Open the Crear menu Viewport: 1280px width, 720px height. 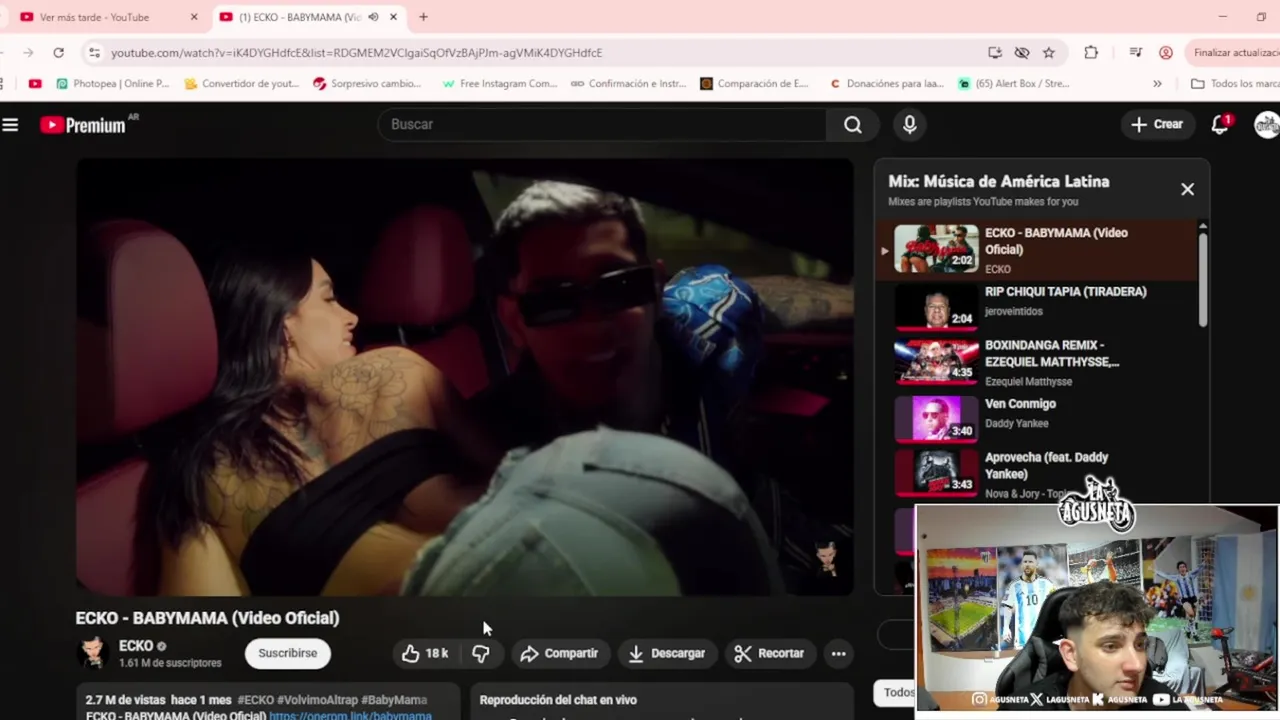1157,124
